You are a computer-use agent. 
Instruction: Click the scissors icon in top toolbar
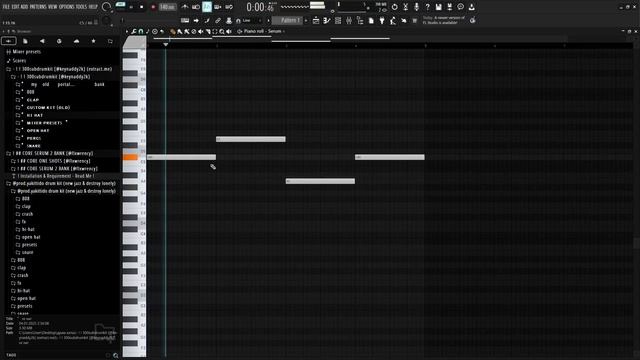pyautogui.click(x=405, y=7)
